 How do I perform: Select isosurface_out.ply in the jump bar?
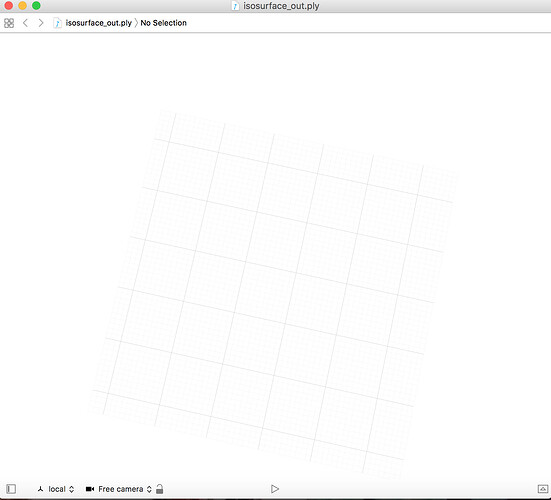98,23
